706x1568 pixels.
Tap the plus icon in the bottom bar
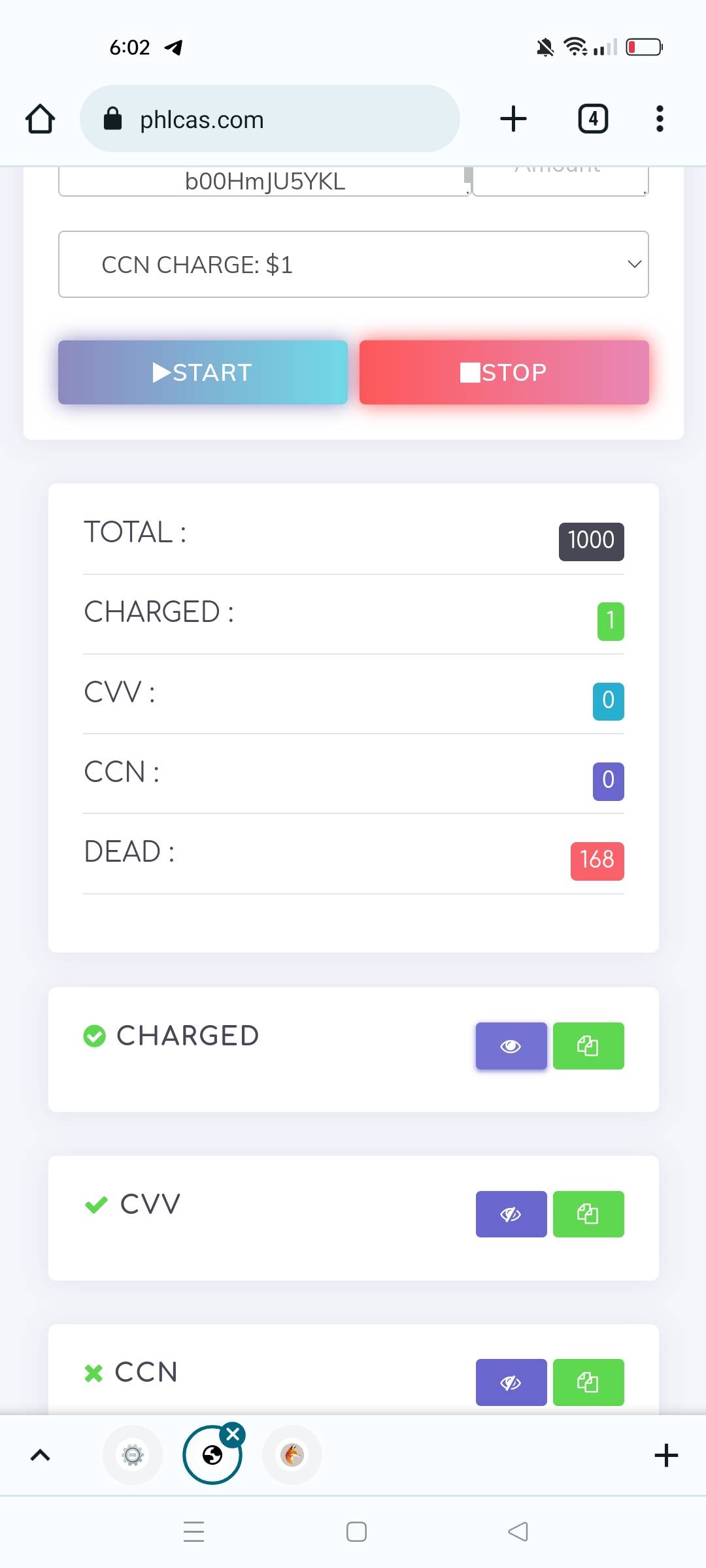click(666, 1455)
